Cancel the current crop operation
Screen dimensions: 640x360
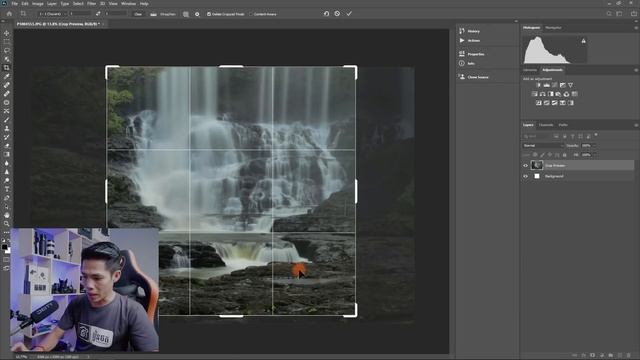pyautogui.click(x=337, y=13)
